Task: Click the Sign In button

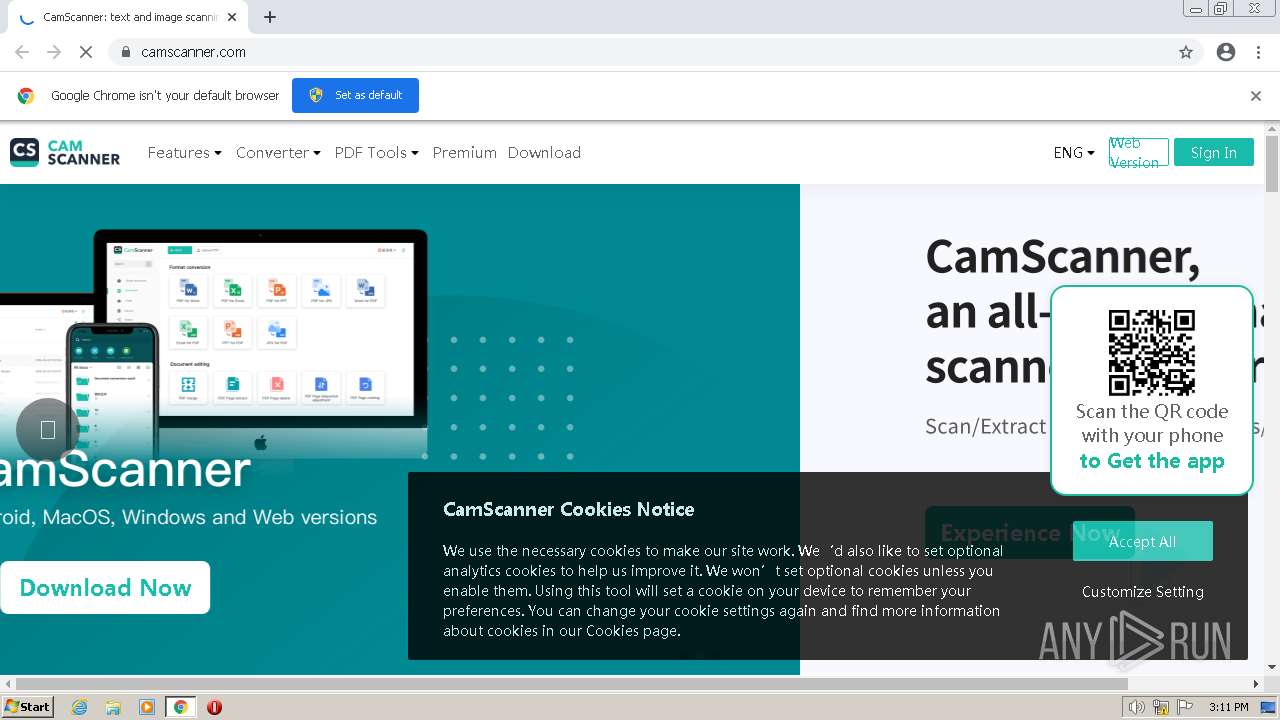Action: (1213, 152)
